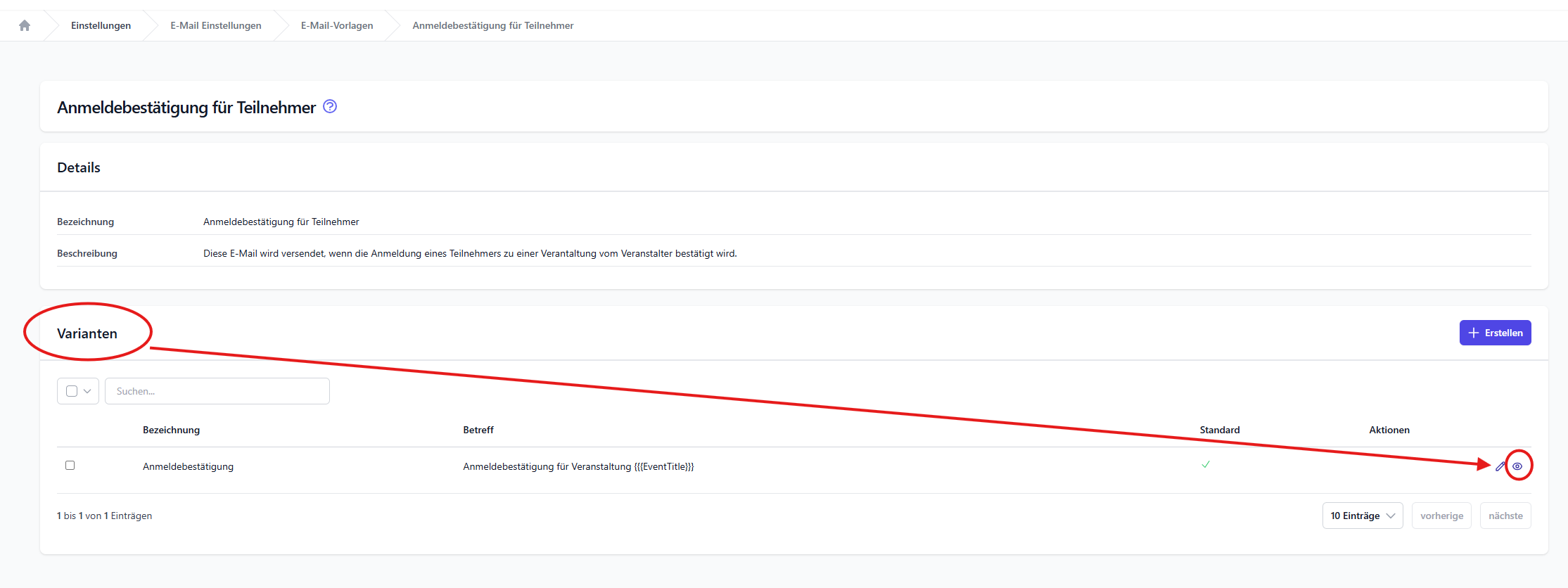
Task: Open the 10 Einträge page size dropdown
Action: [1362, 516]
